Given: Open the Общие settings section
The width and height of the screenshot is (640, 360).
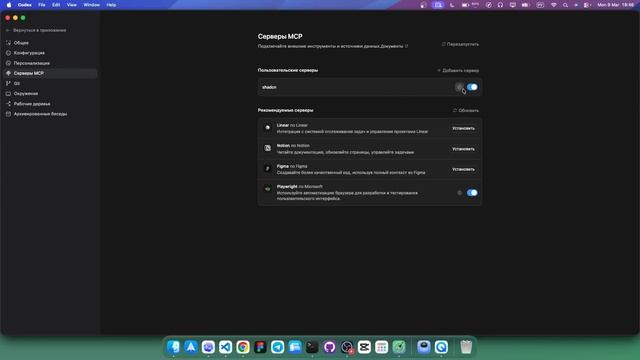Looking at the screenshot, I should coord(21,43).
